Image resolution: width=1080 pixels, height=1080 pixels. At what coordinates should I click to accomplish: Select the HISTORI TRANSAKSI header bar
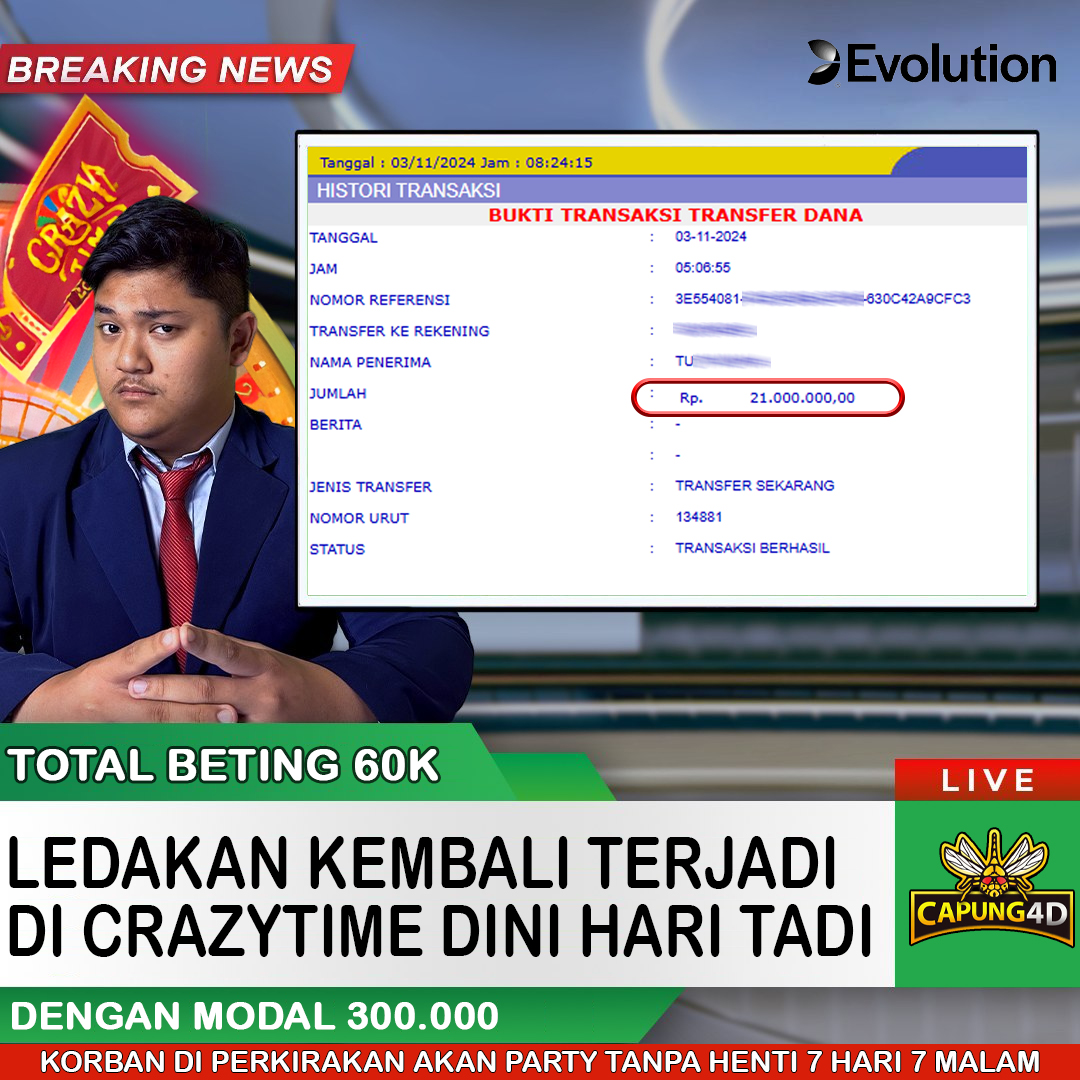pos(666,190)
